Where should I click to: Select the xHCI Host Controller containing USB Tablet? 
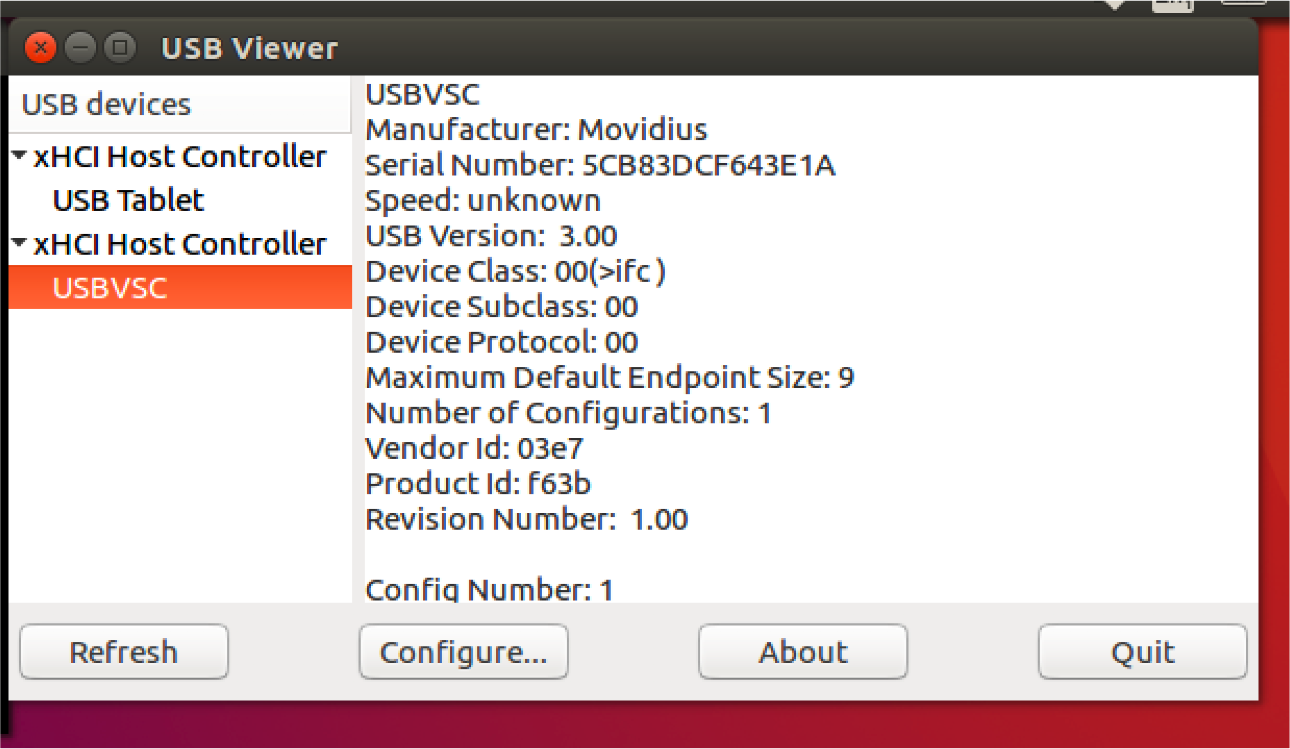(180, 157)
